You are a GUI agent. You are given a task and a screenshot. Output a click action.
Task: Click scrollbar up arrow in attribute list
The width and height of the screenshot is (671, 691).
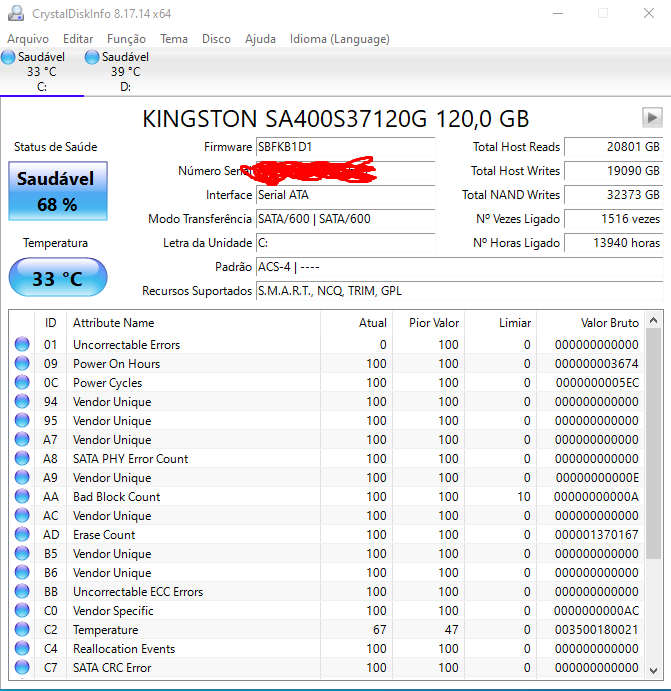click(653, 320)
